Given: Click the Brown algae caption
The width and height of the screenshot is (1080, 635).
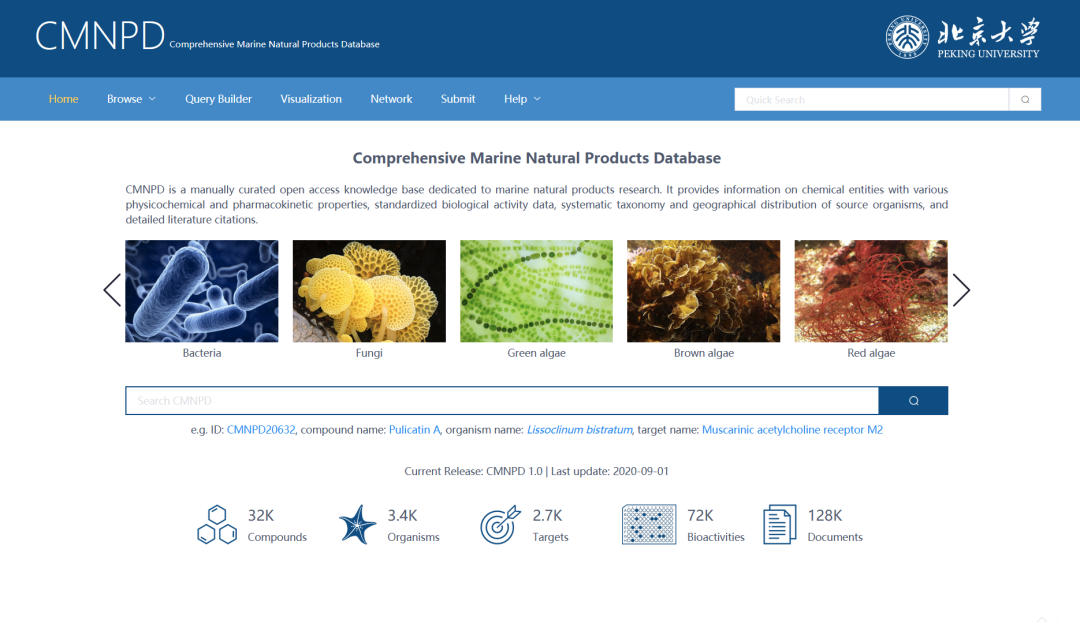Looking at the screenshot, I should (704, 353).
